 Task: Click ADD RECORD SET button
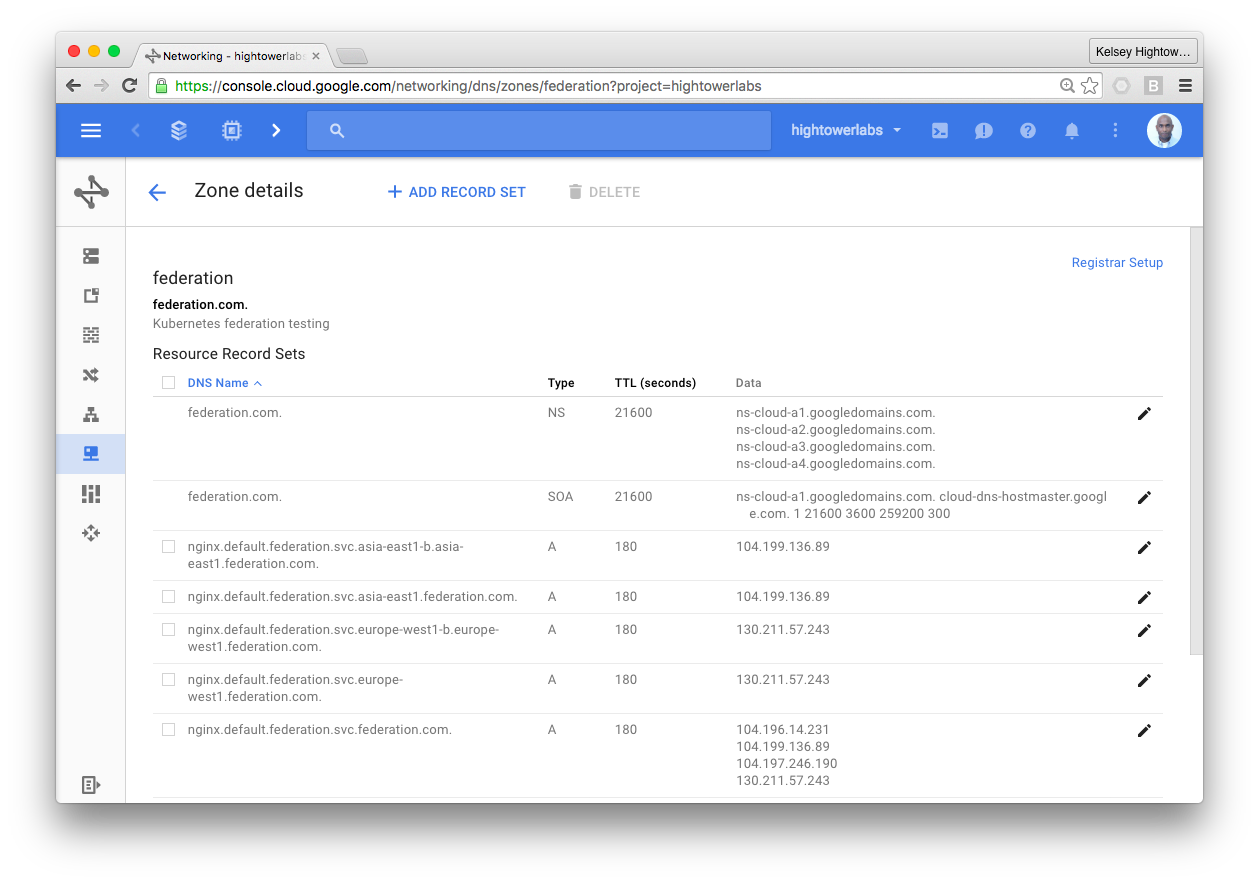tap(456, 192)
